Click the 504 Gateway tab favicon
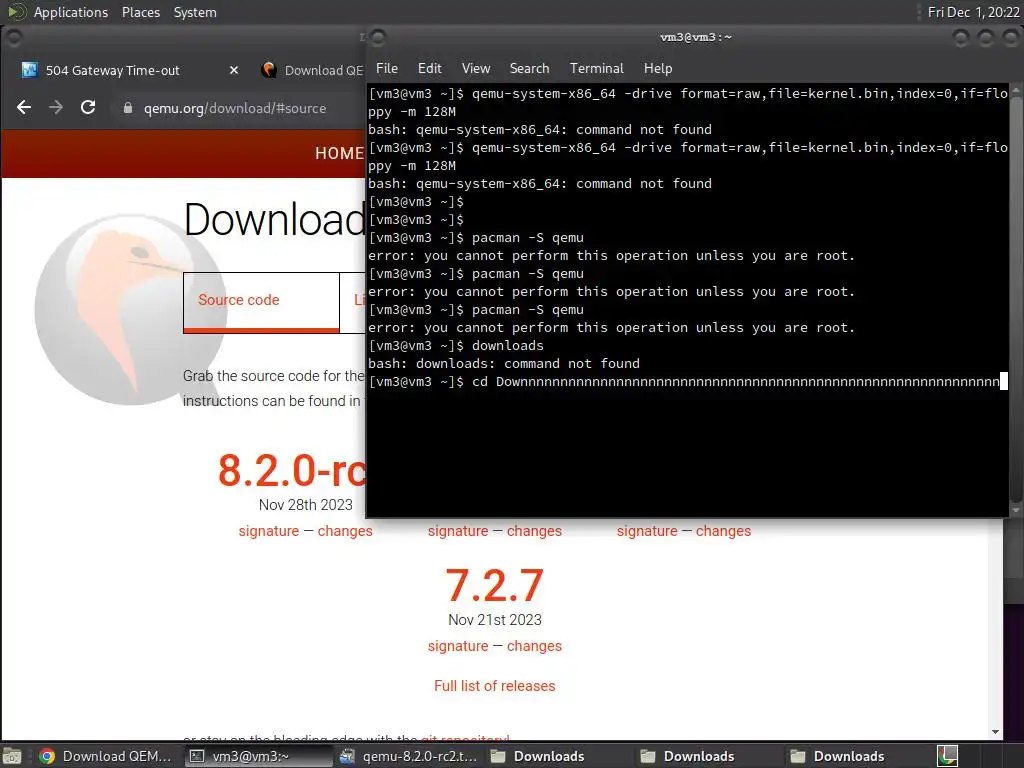The height and width of the screenshot is (768, 1024). pyautogui.click(x=29, y=70)
